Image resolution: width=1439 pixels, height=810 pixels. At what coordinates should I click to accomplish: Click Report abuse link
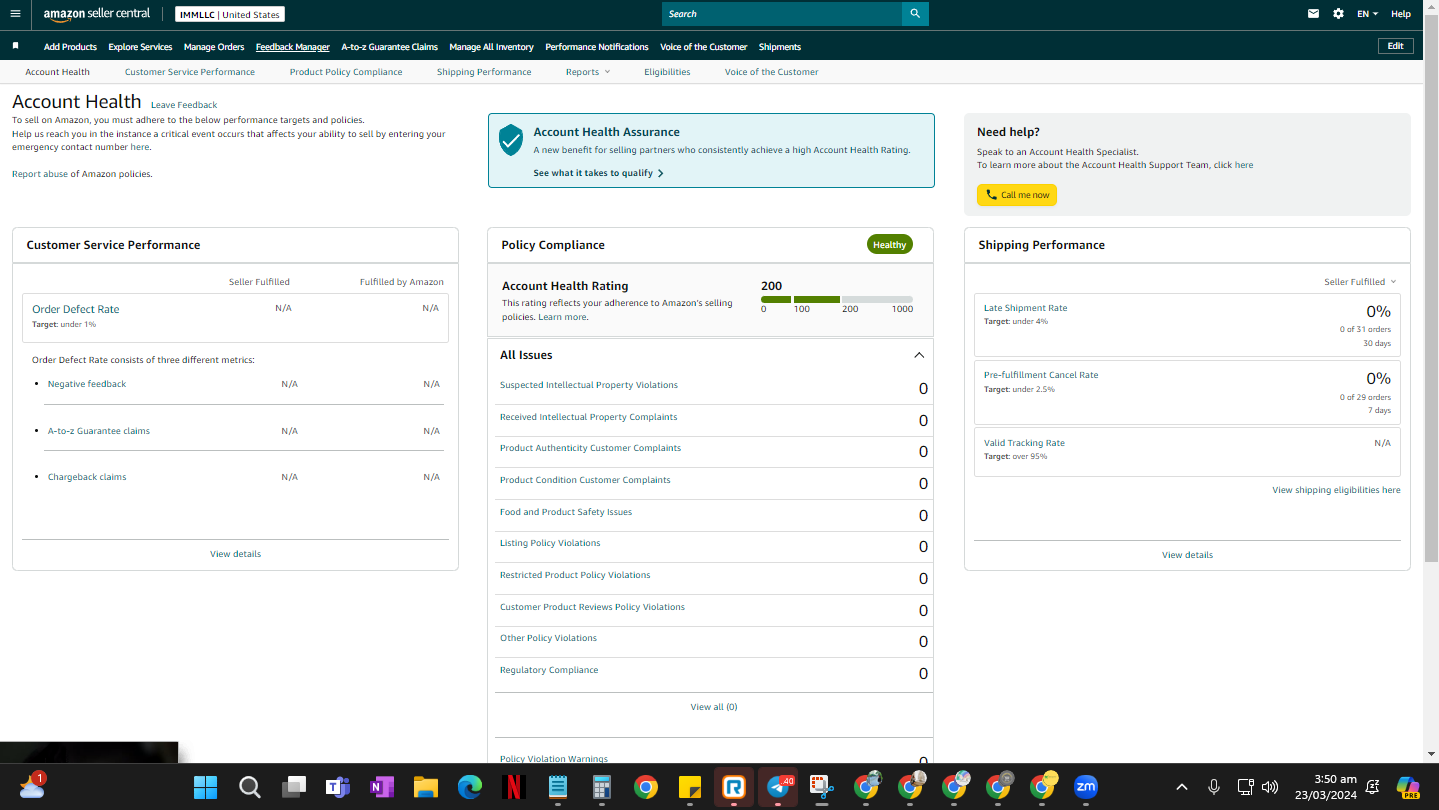(x=40, y=174)
